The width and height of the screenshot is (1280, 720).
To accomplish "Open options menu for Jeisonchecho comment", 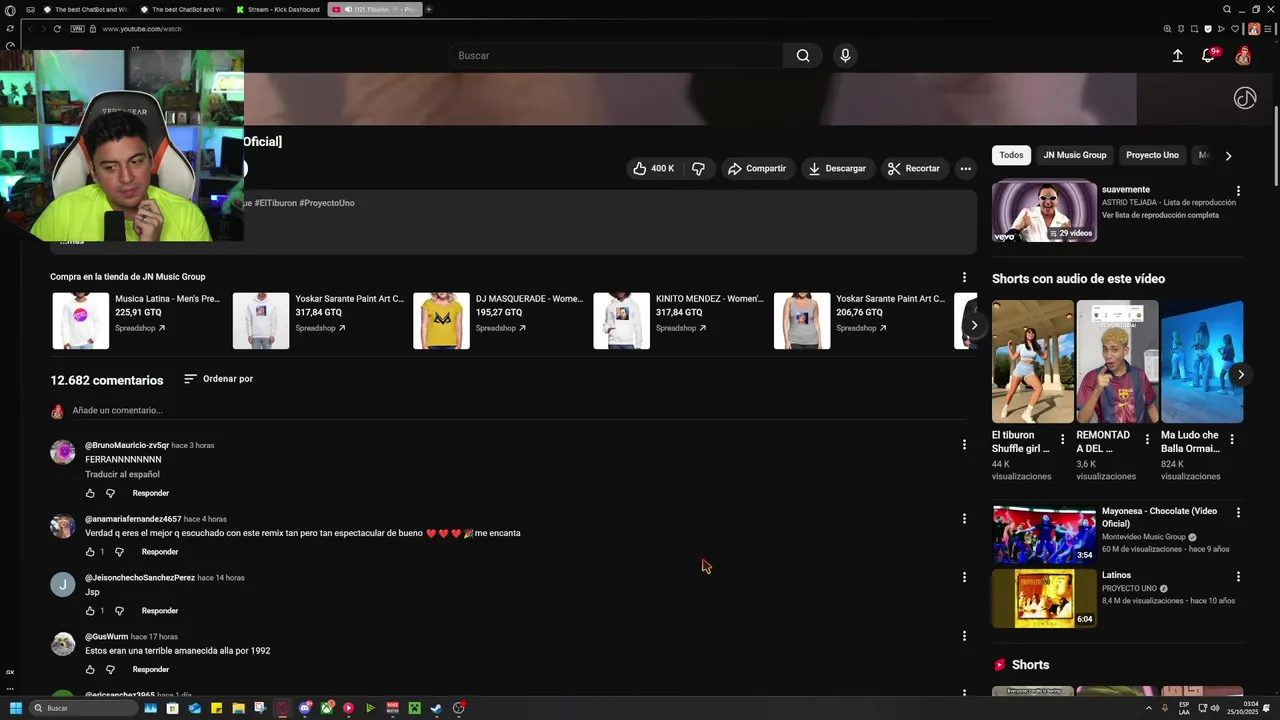I will (964, 578).
